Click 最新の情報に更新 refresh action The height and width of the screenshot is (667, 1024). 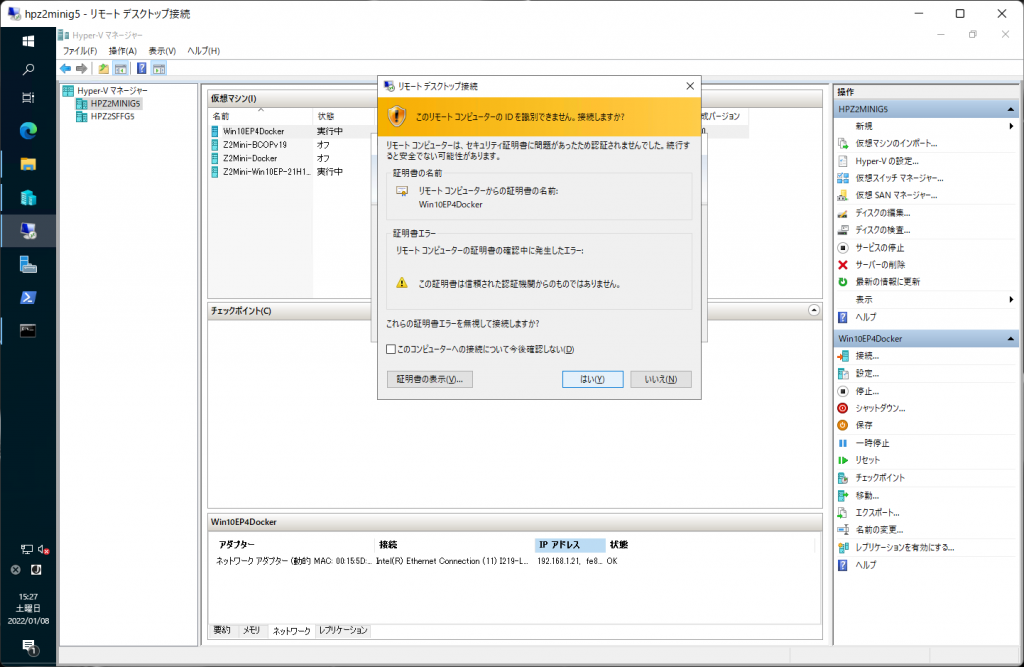click(888, 282)
